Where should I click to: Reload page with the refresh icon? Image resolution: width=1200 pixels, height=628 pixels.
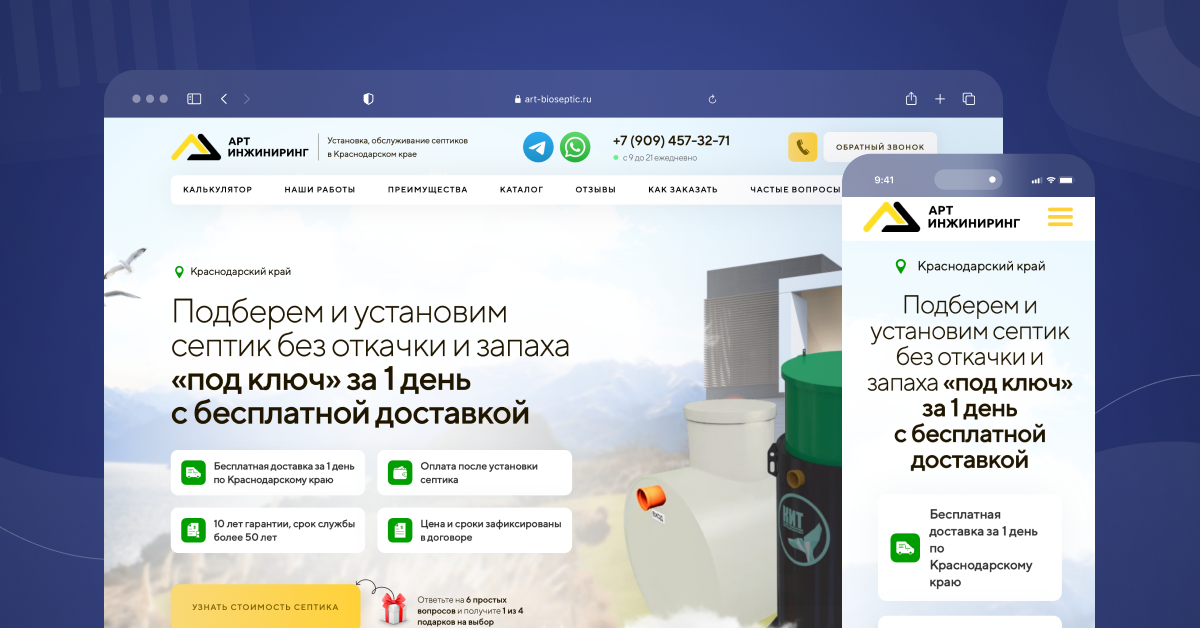click(x=712, y=99)
